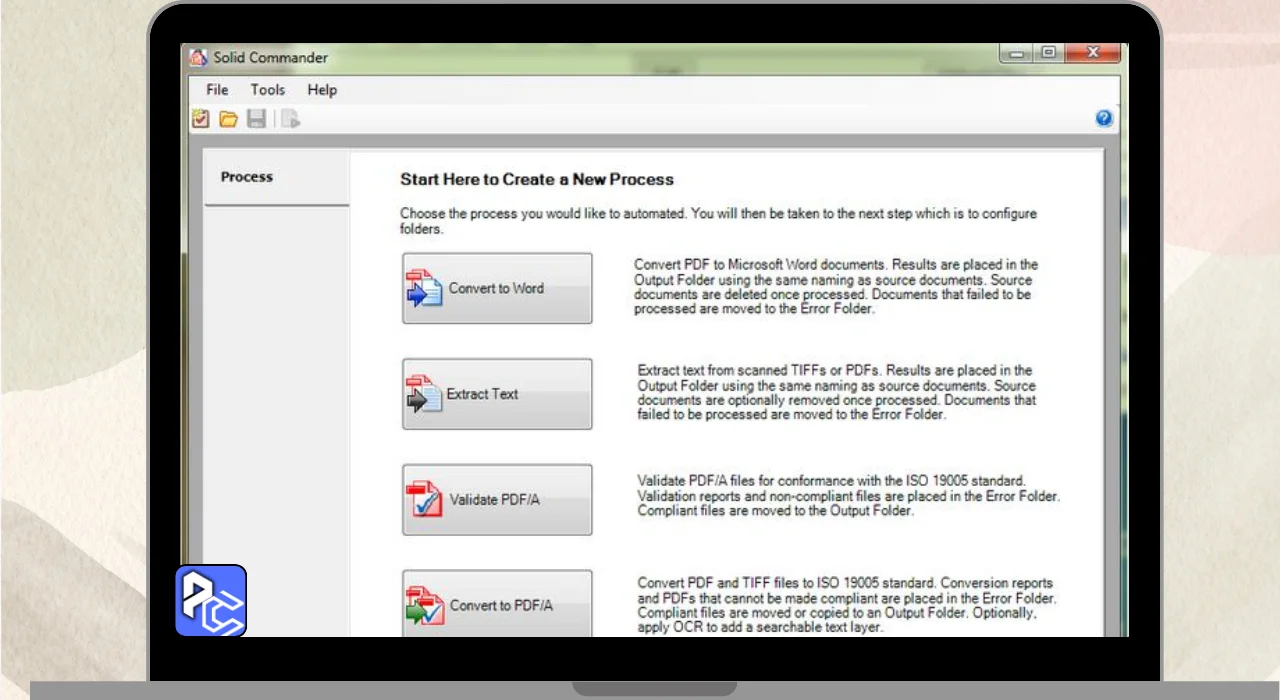Click the Start Here to Create heading
Screen dimensions: 1280x700
coord(537,180)
